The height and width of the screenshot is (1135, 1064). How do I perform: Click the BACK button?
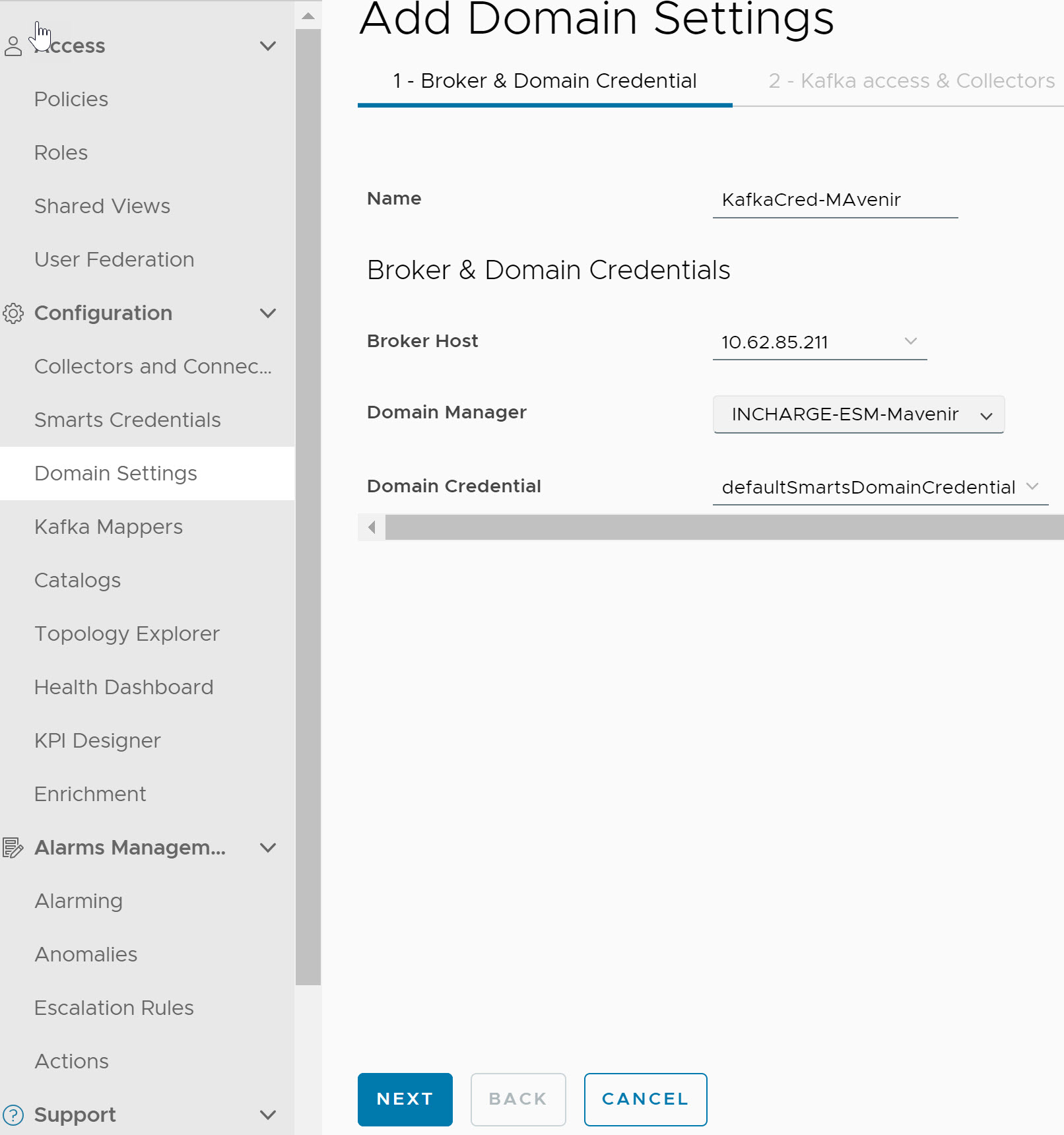[x=518, y=1099]
